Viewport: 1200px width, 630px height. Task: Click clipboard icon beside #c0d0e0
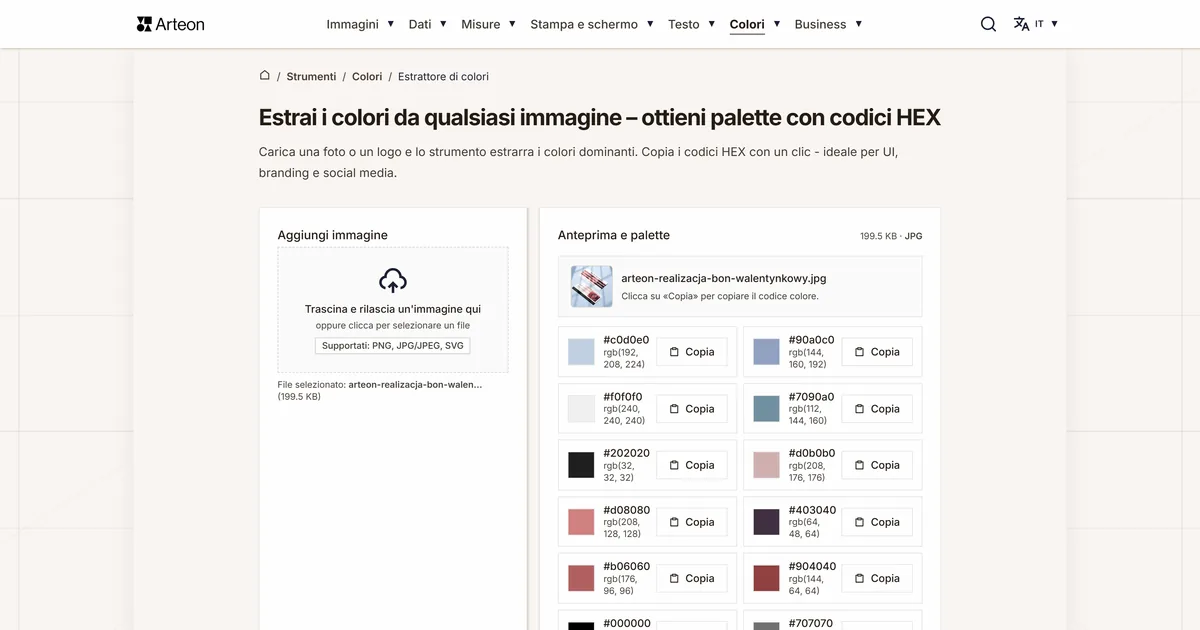tap(674, 352)
